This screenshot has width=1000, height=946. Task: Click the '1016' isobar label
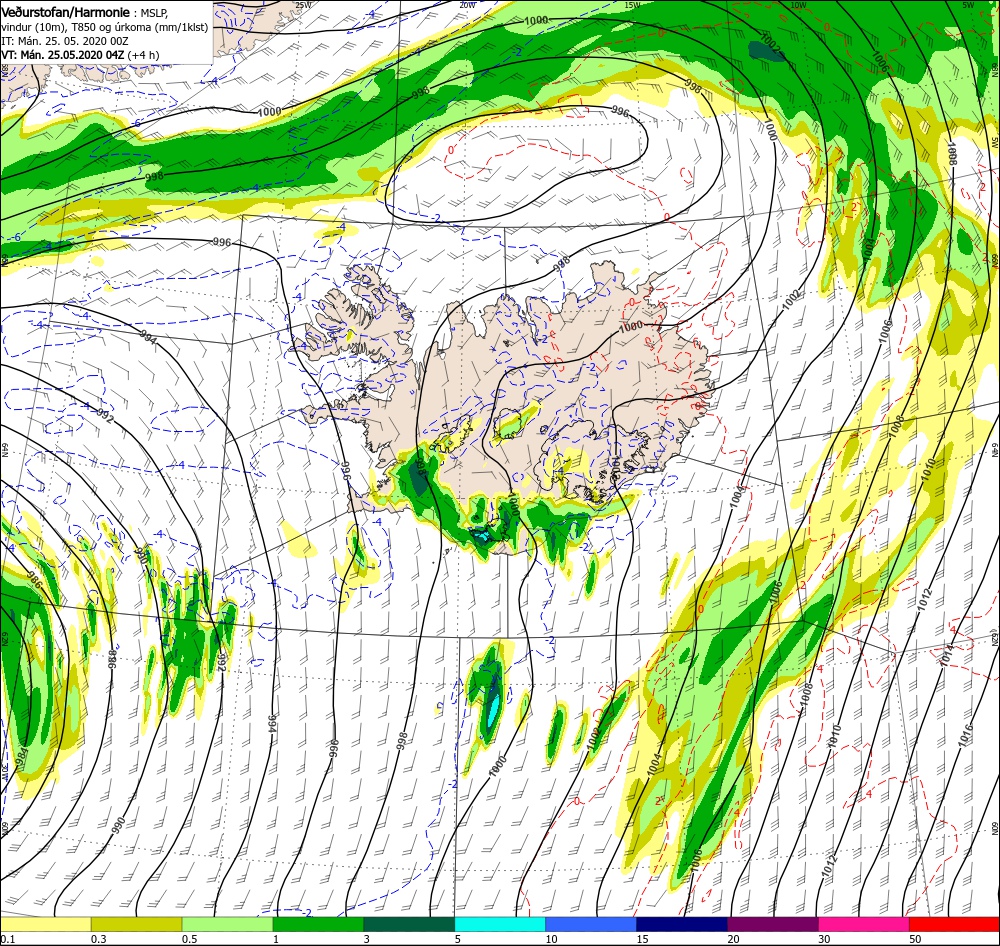[x=965, y=735]
